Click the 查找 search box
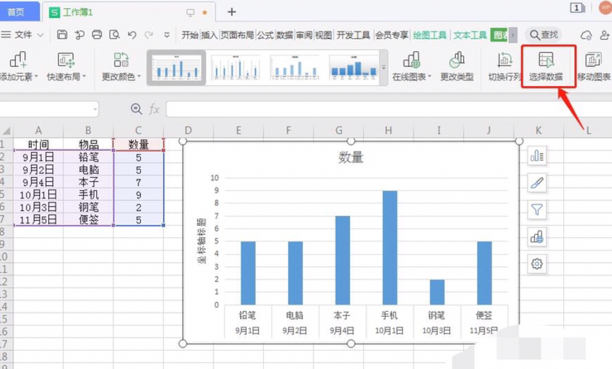Viewport: 612px width, 369px height. [544, 35]
